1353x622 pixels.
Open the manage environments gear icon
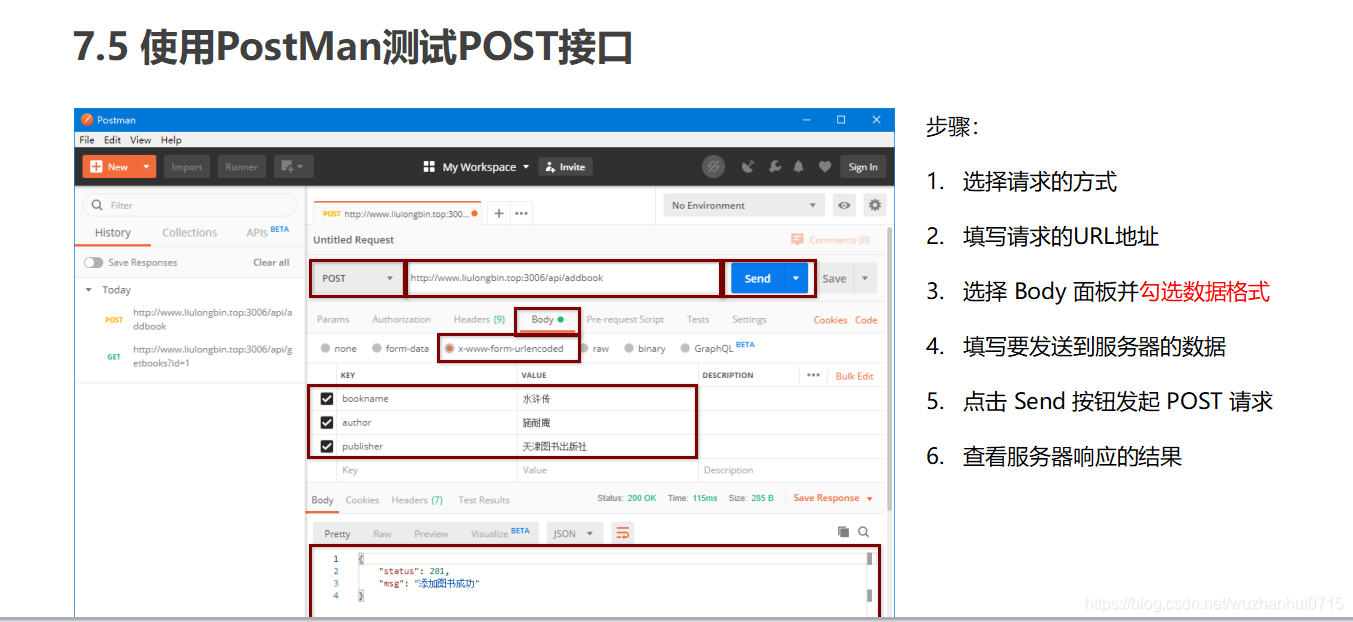(x=875, y=205)
